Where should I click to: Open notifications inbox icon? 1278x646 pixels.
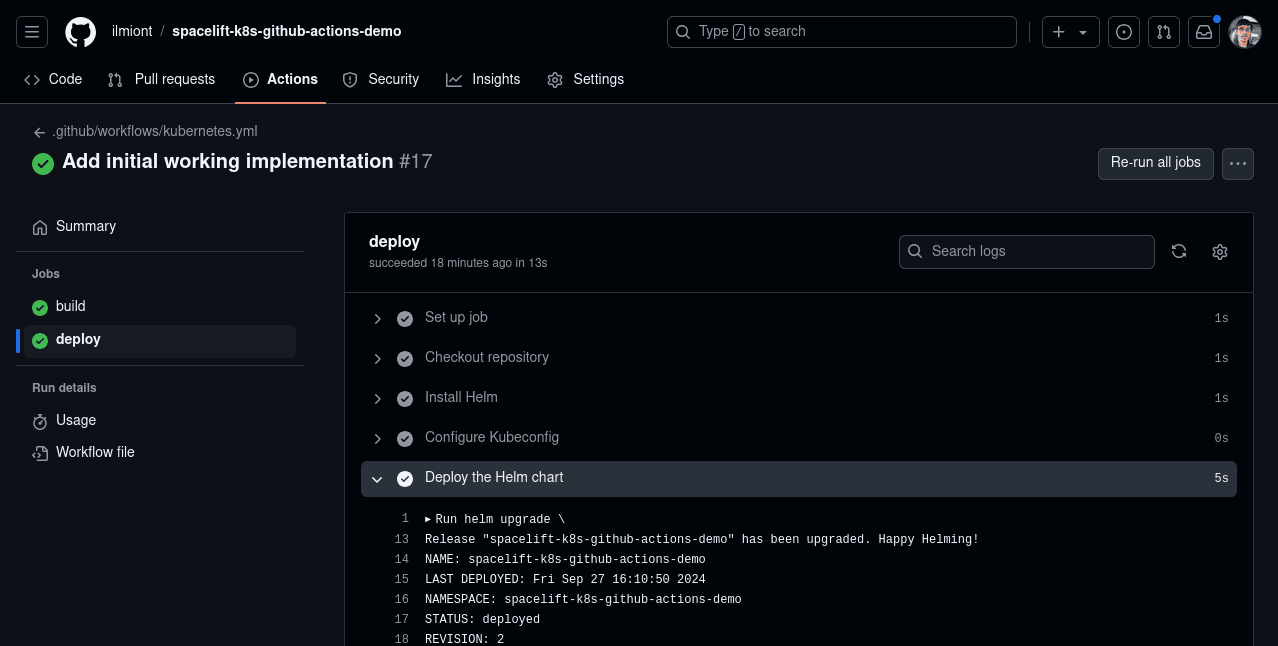point(1204,32)
